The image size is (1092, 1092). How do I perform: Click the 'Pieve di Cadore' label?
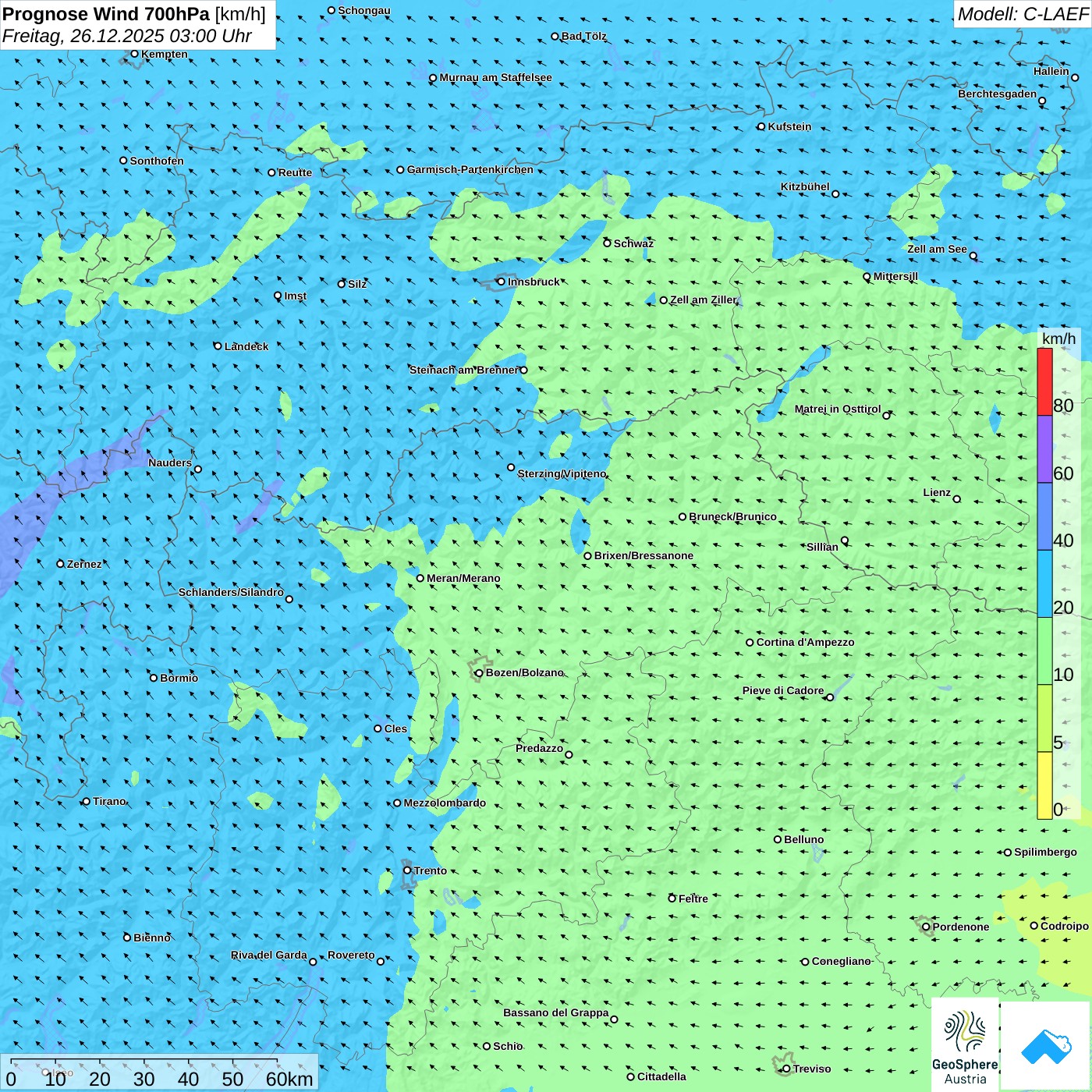click(x=783, y=690)
